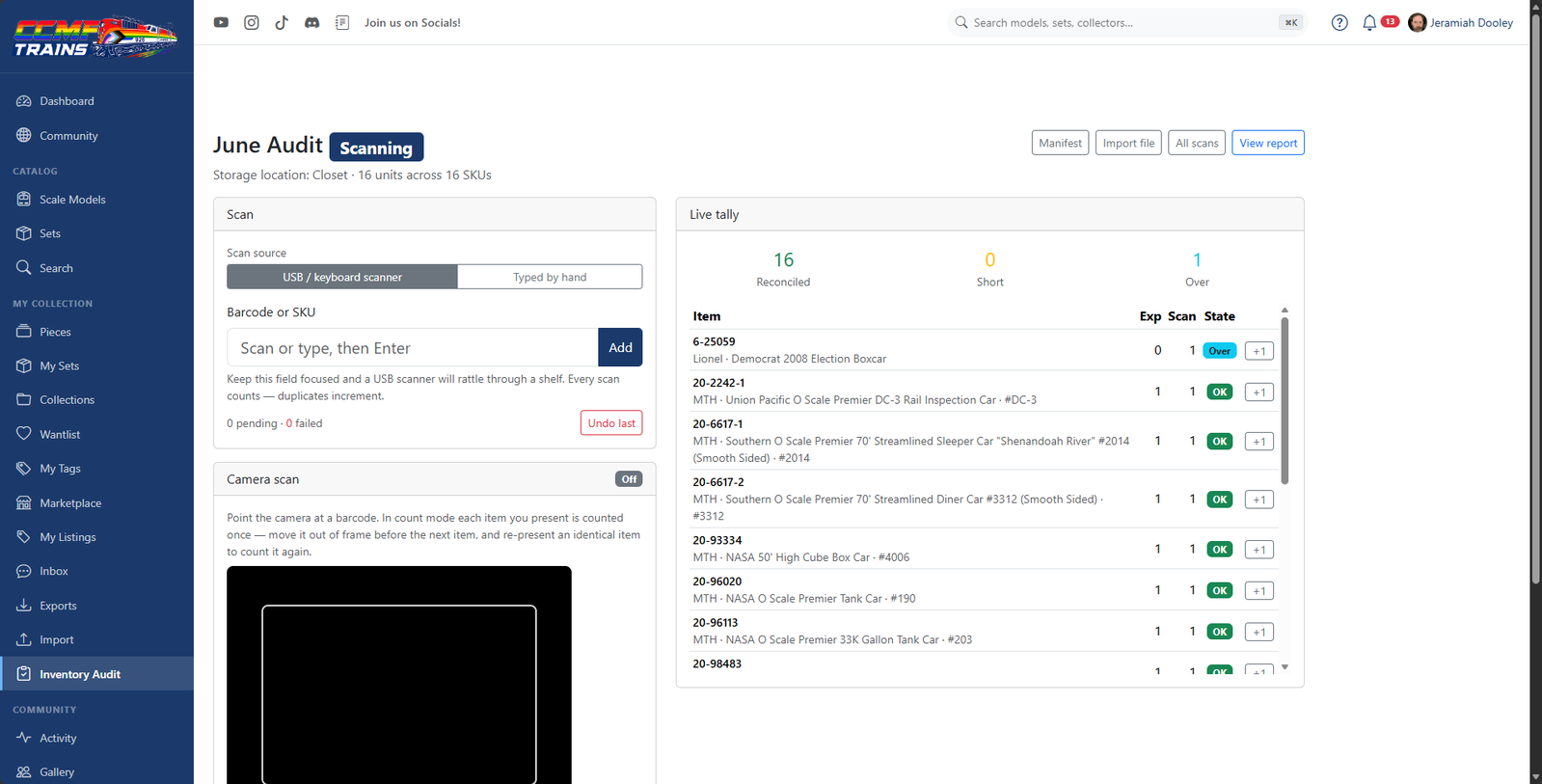Click the CCMF Trains logo

[95, 38]
